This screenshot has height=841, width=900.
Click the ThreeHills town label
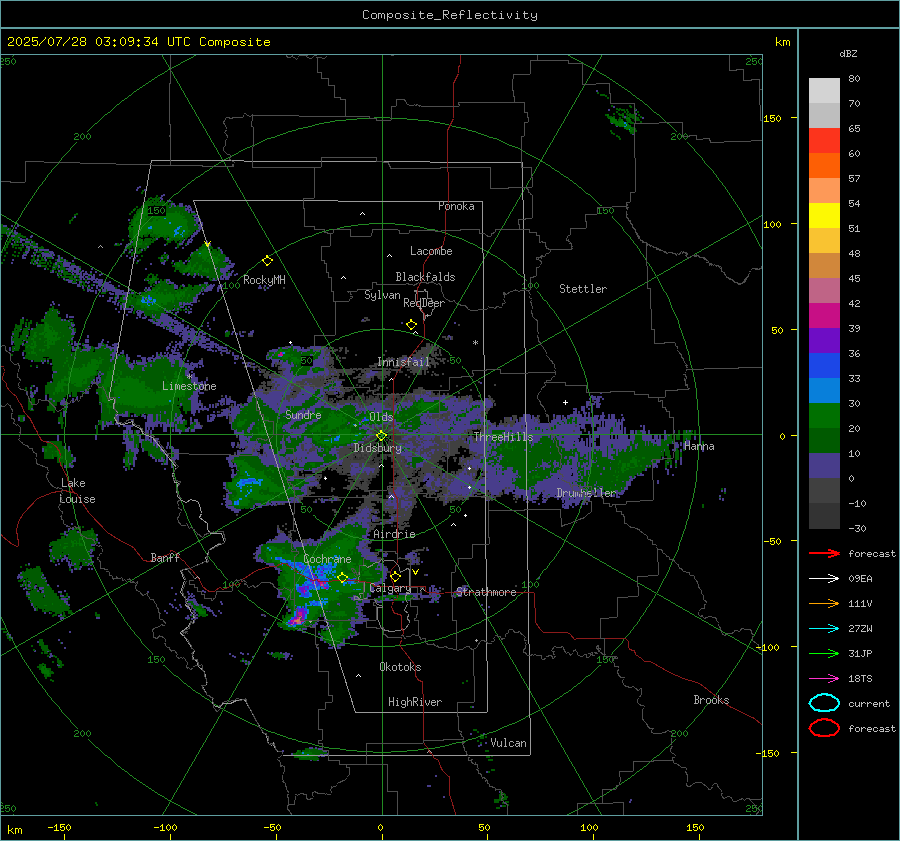click(503, 437)
